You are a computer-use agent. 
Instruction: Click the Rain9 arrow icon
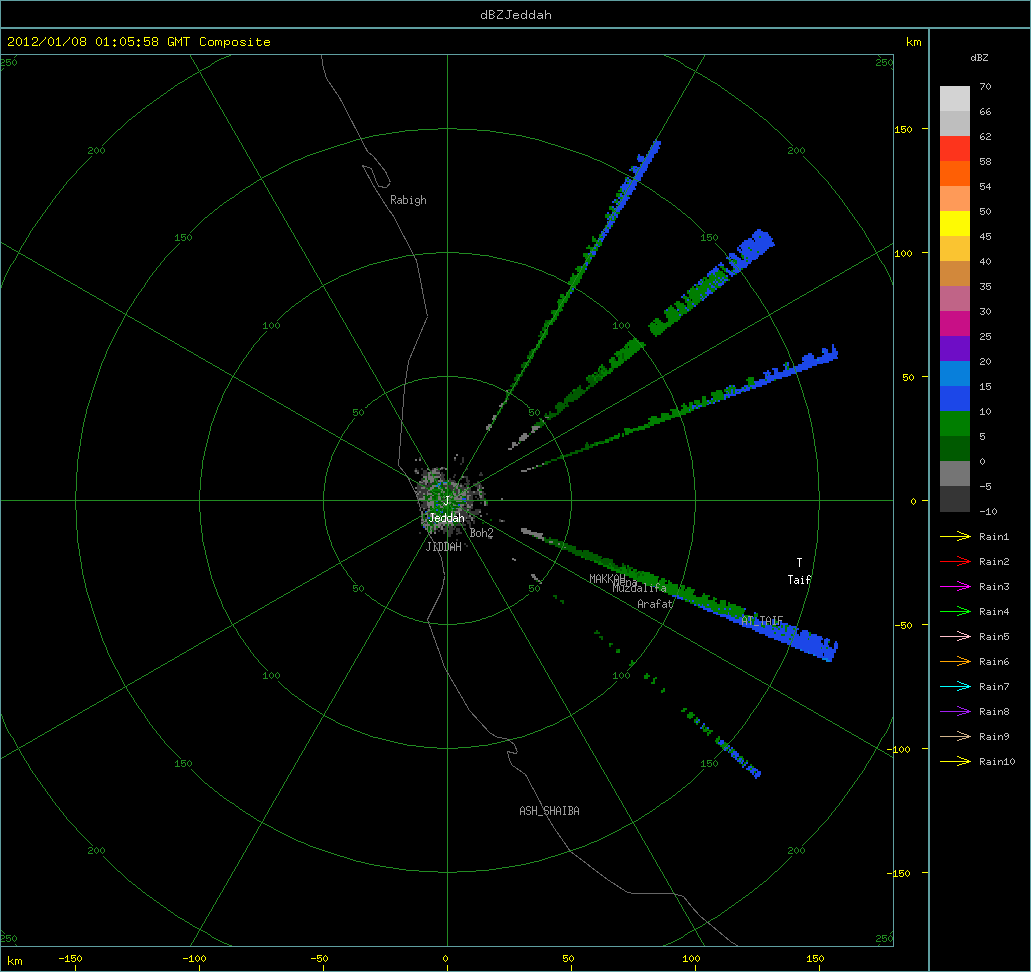[x=955, y=737]
